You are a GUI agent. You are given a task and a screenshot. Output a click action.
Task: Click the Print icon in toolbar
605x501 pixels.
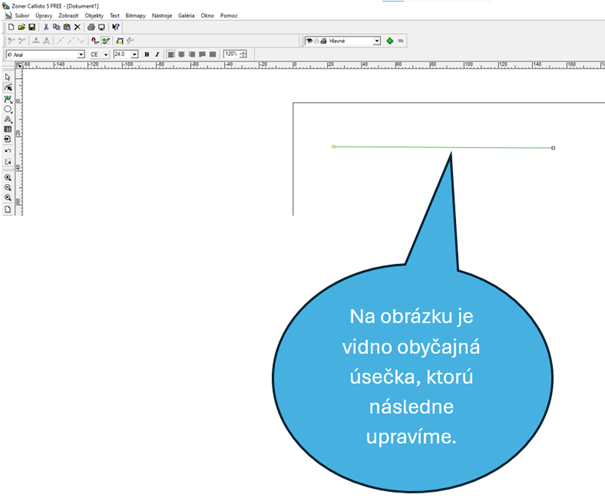(x=91, y=27)
